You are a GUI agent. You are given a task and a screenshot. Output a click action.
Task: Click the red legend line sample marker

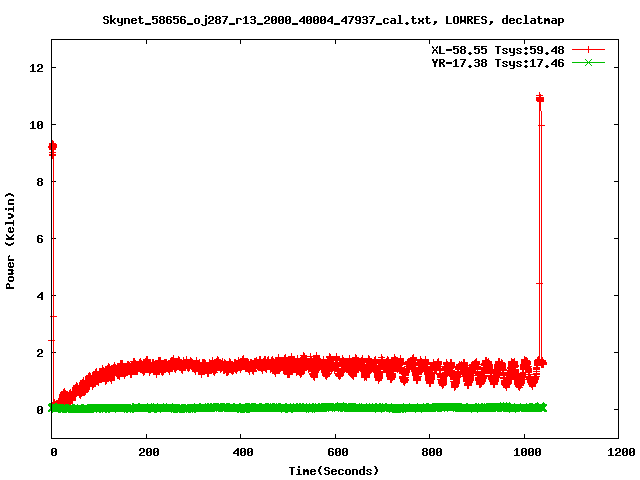tap(588, 50)
